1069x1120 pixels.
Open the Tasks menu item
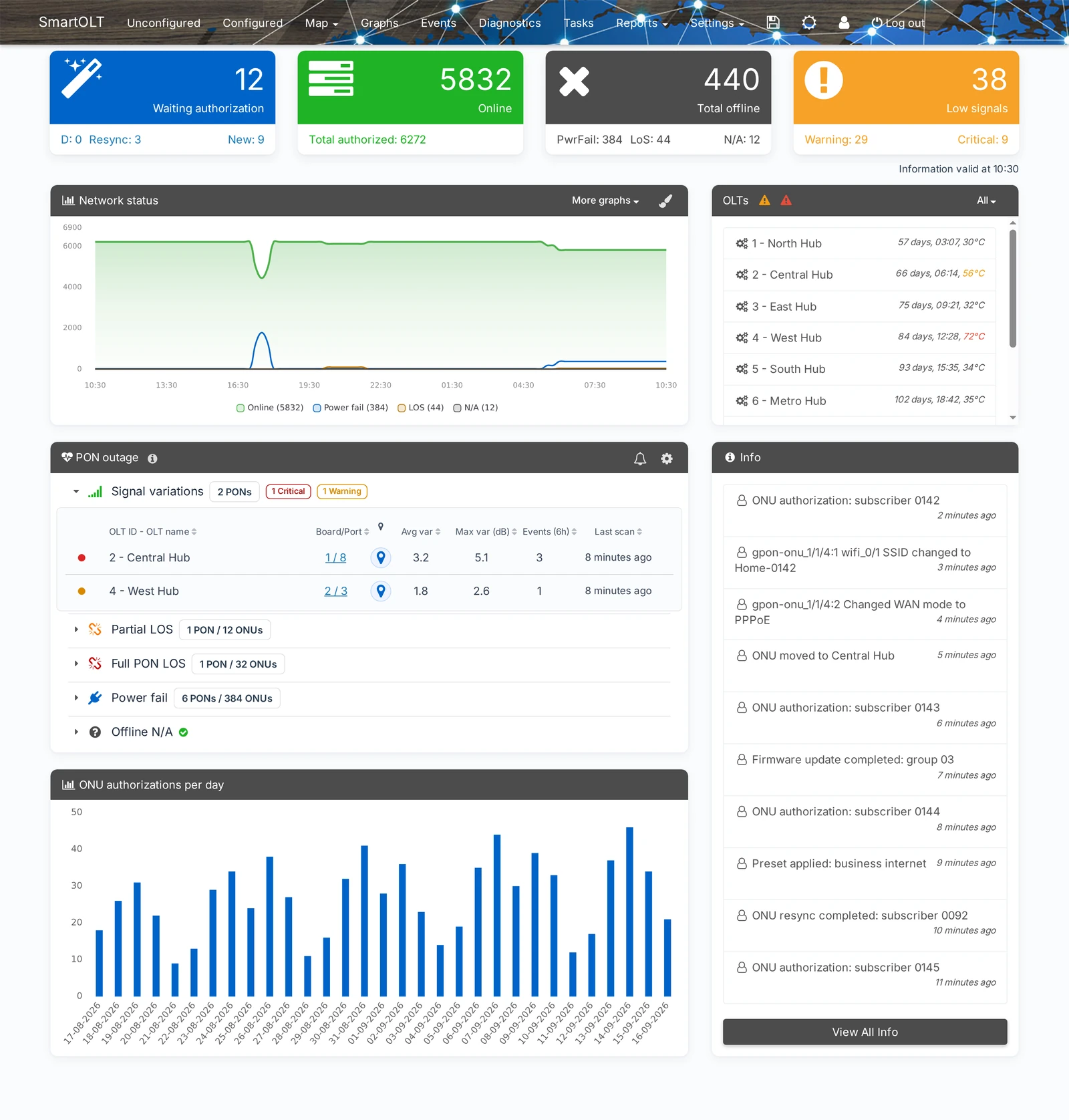[x=579, y=23]
